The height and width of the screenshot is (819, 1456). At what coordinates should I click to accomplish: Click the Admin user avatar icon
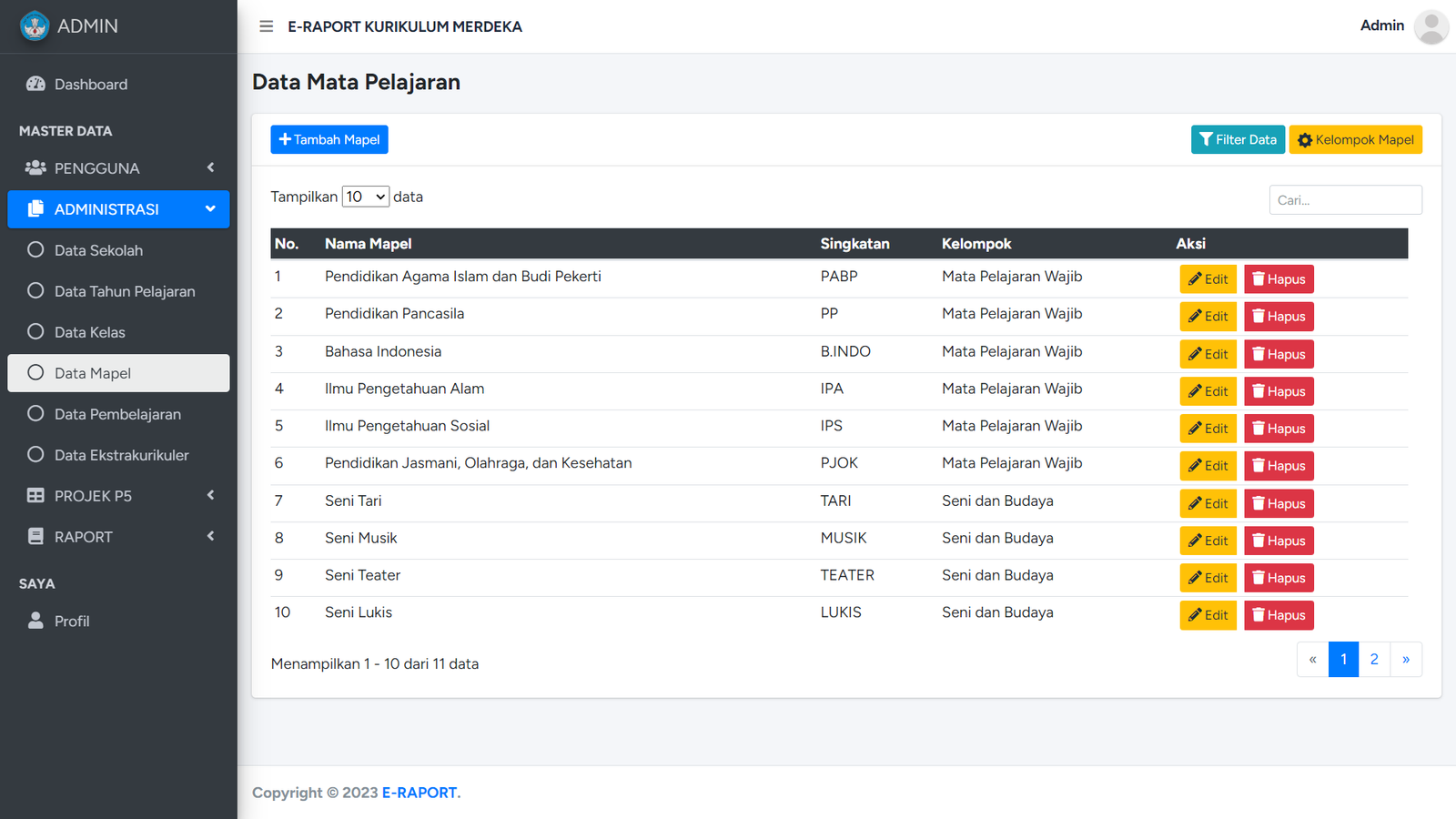pyautogui.click(x=1431, y=26)
